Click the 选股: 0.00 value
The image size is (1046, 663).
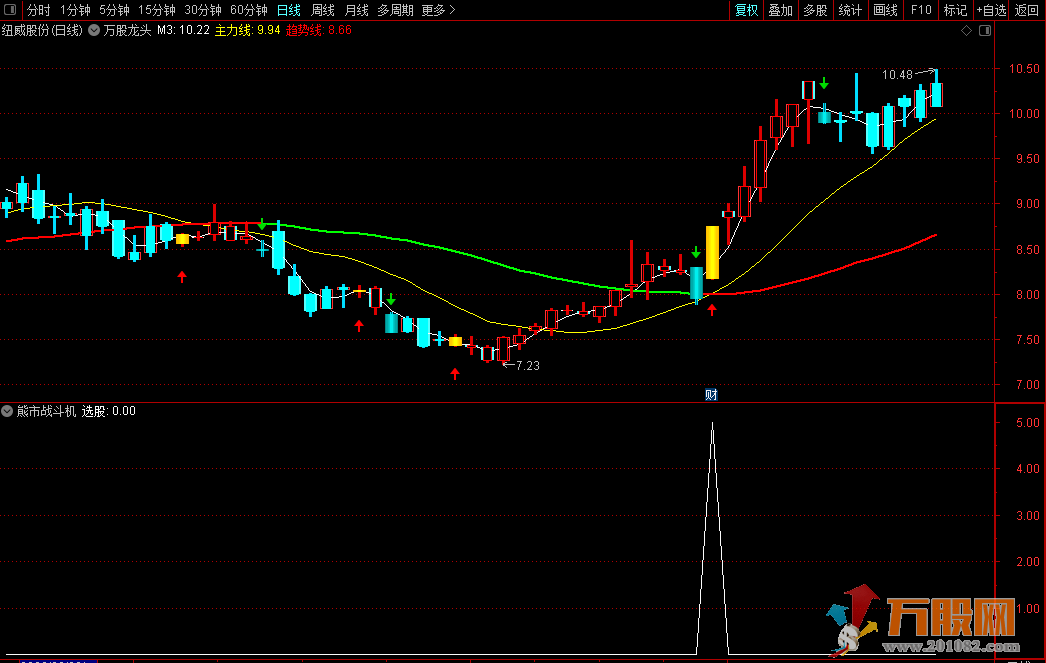(x=109, y=411)
